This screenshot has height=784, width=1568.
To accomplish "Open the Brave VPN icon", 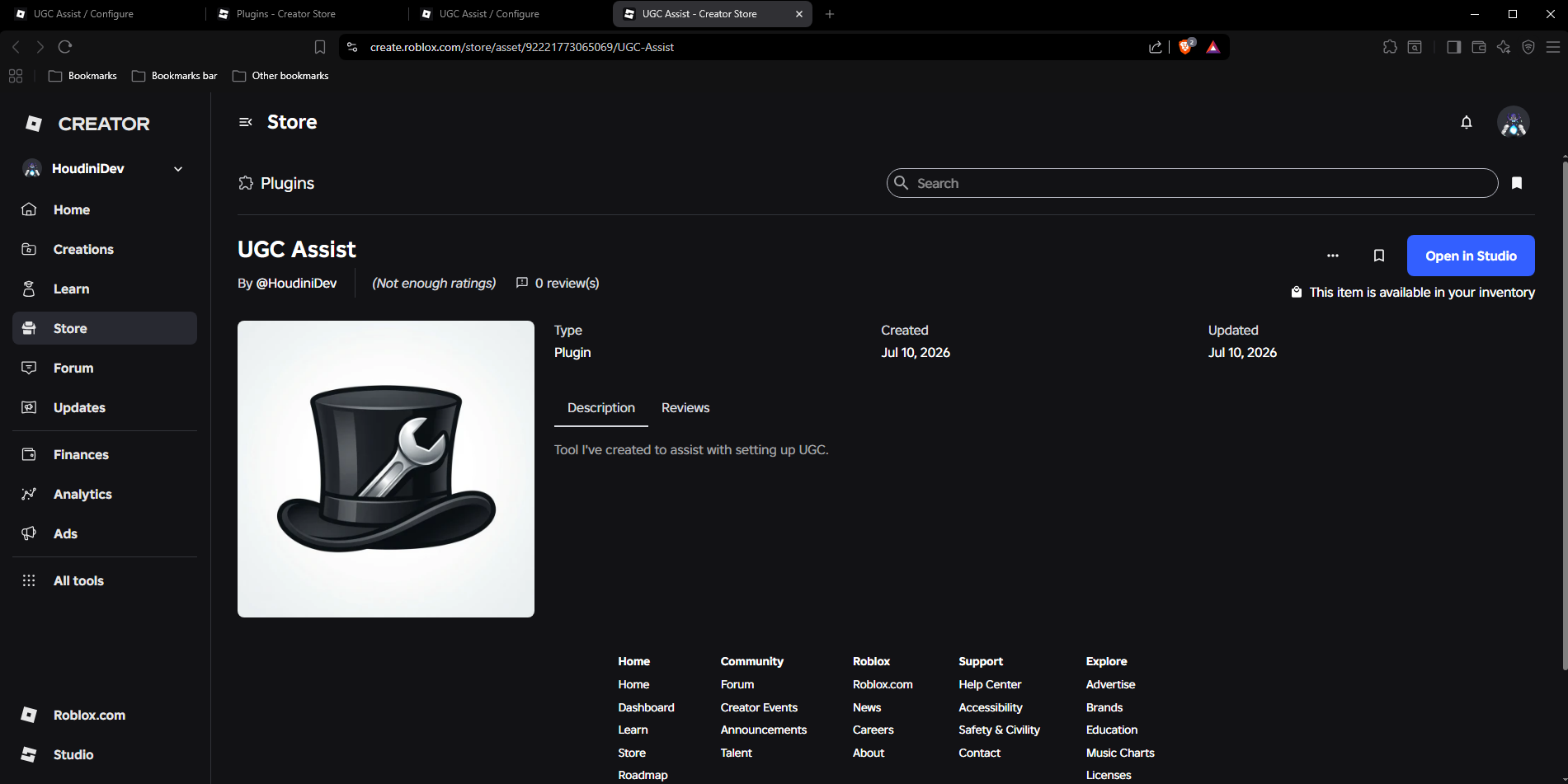I will [x=1528, y=47].
